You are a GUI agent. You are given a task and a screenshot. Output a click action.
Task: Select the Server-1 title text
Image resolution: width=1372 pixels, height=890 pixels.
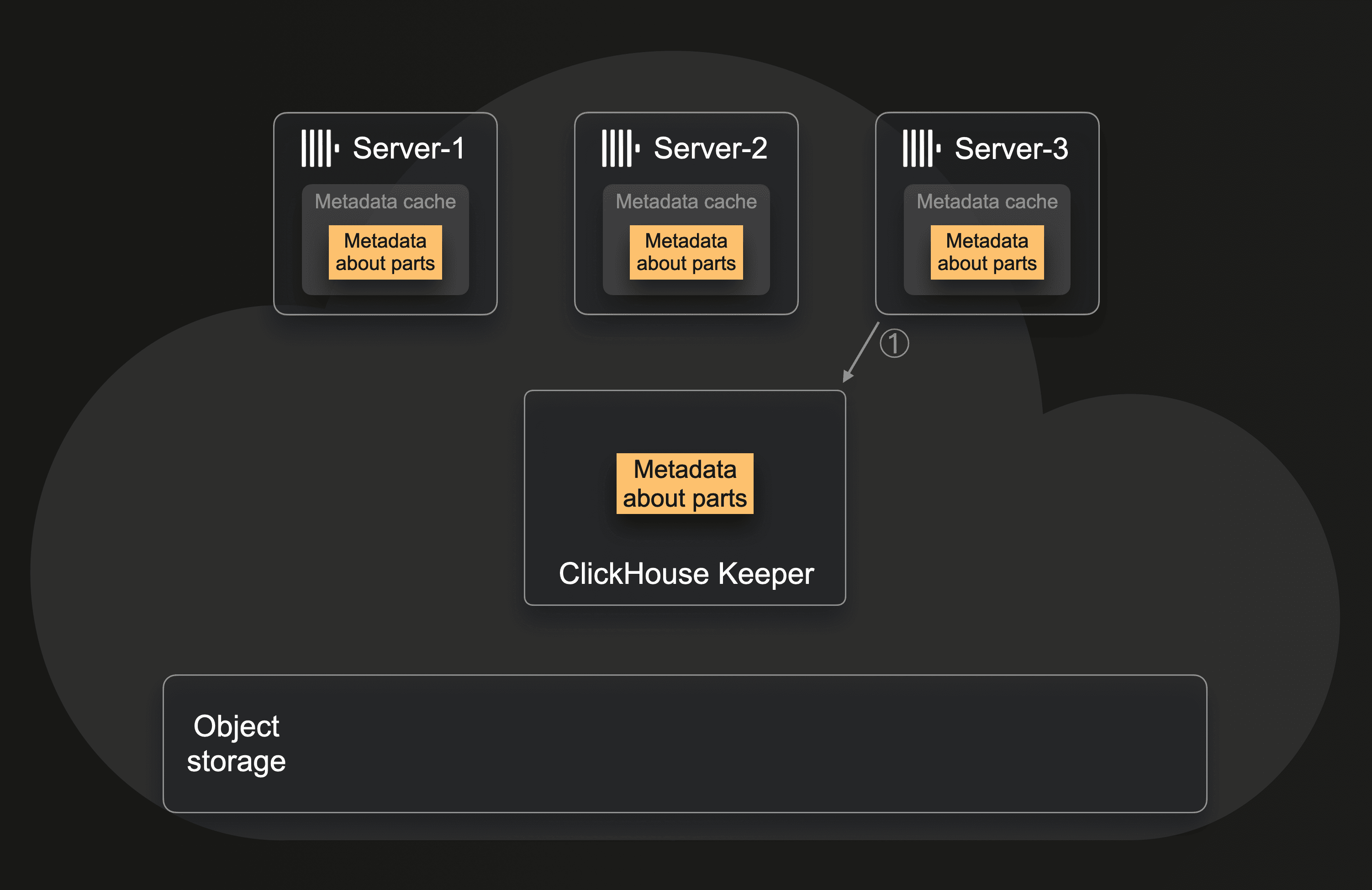tap(408, 148)
